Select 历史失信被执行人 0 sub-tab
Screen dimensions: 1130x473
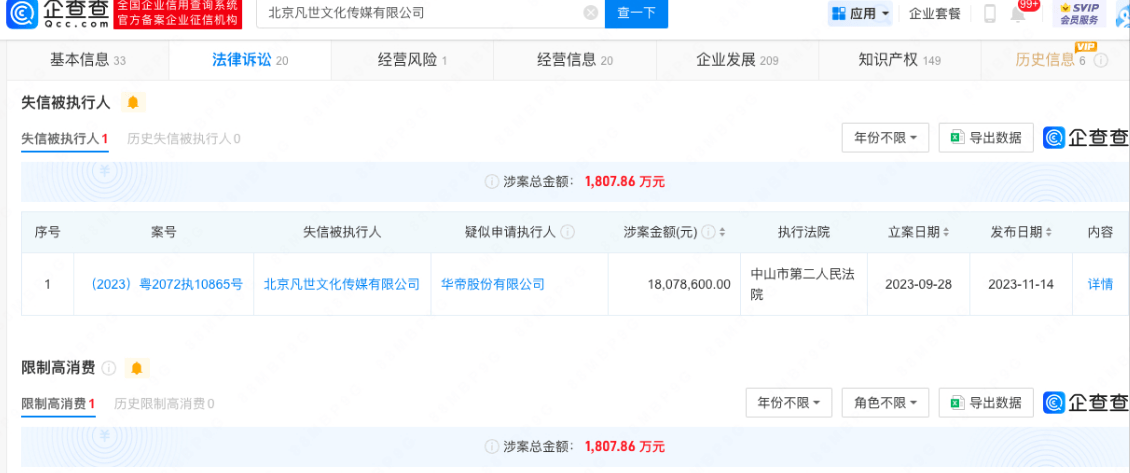(184, 138)
